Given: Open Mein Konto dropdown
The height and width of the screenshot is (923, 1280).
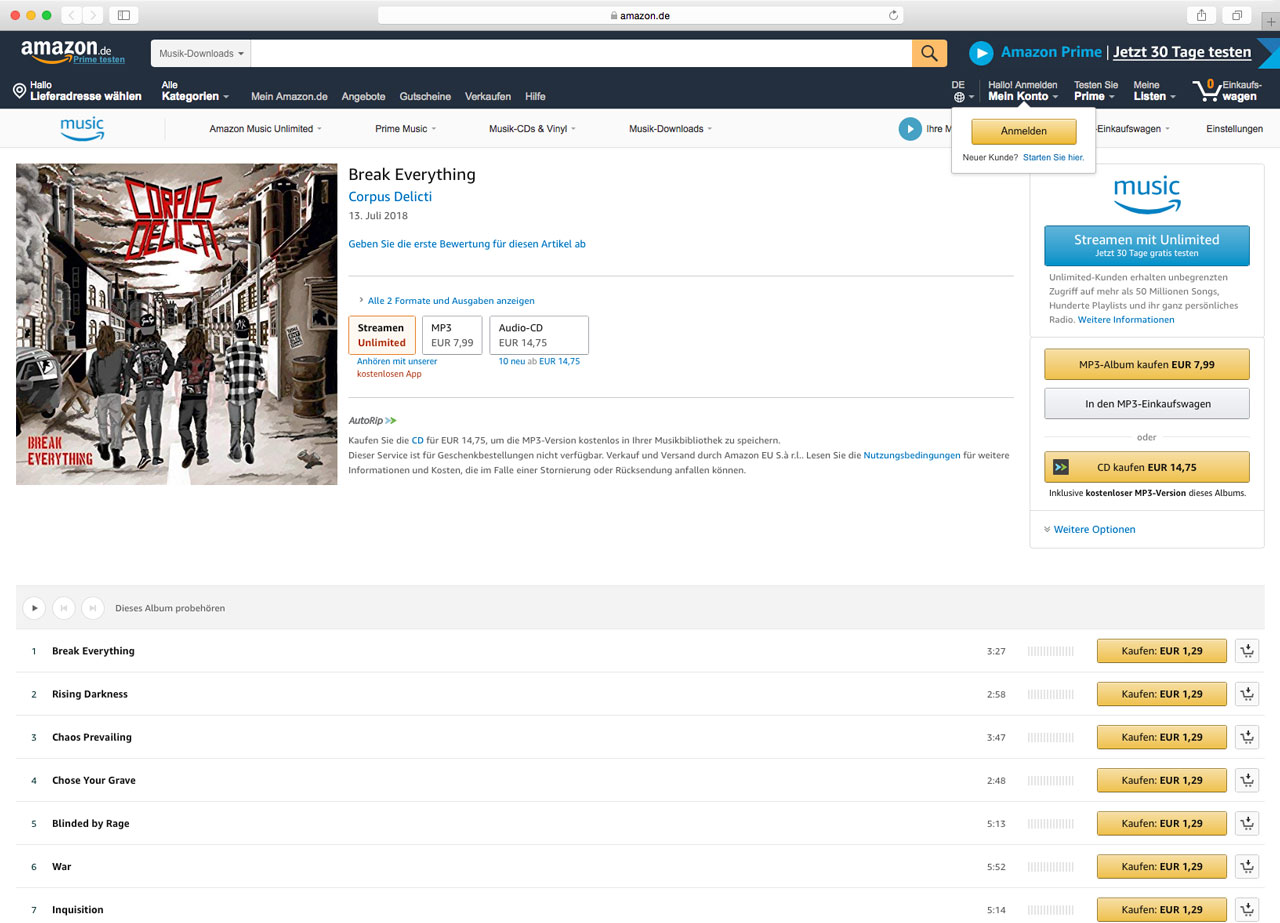Looking at the screenshot, I should 1023,91.
